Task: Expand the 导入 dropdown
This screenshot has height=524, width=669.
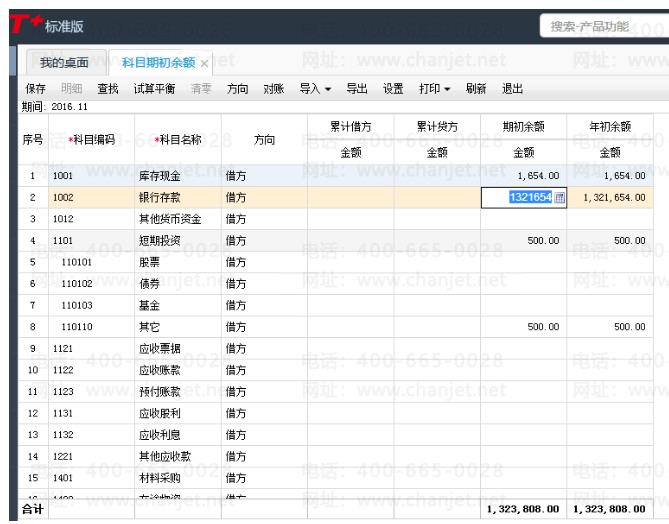Action: (315, 89)
